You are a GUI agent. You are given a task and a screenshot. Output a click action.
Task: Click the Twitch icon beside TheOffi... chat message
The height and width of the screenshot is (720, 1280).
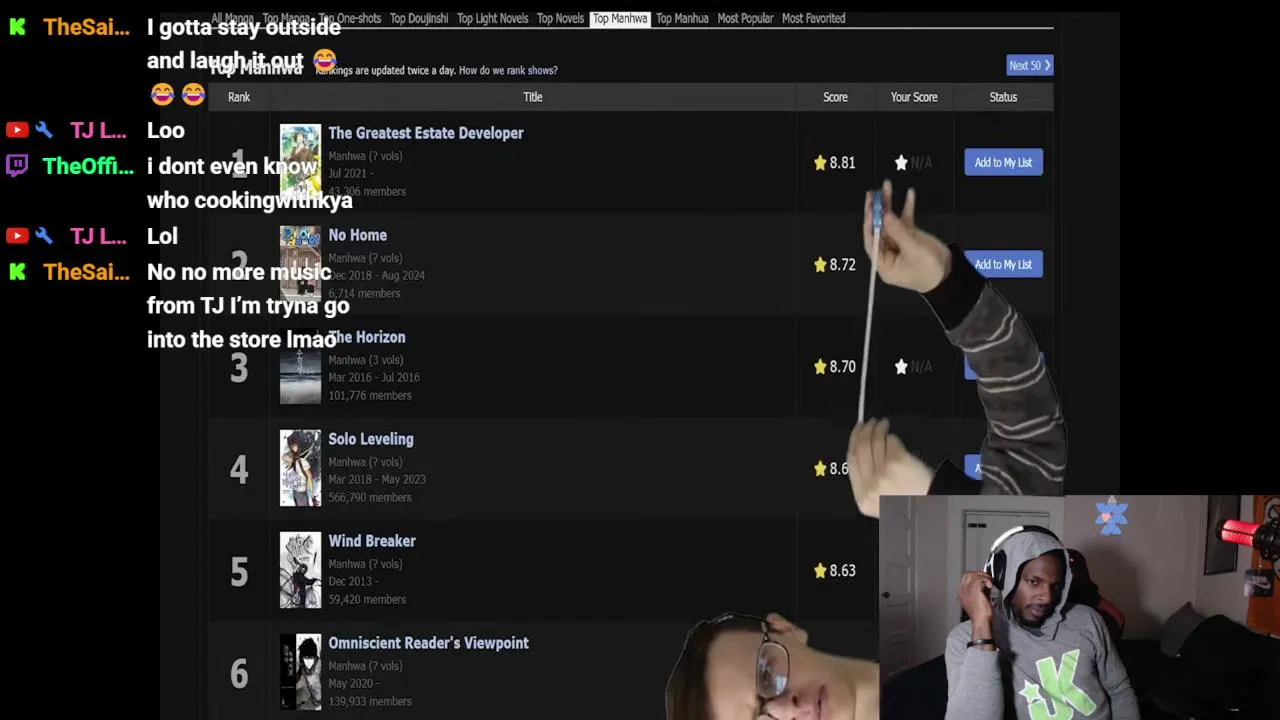17,166
